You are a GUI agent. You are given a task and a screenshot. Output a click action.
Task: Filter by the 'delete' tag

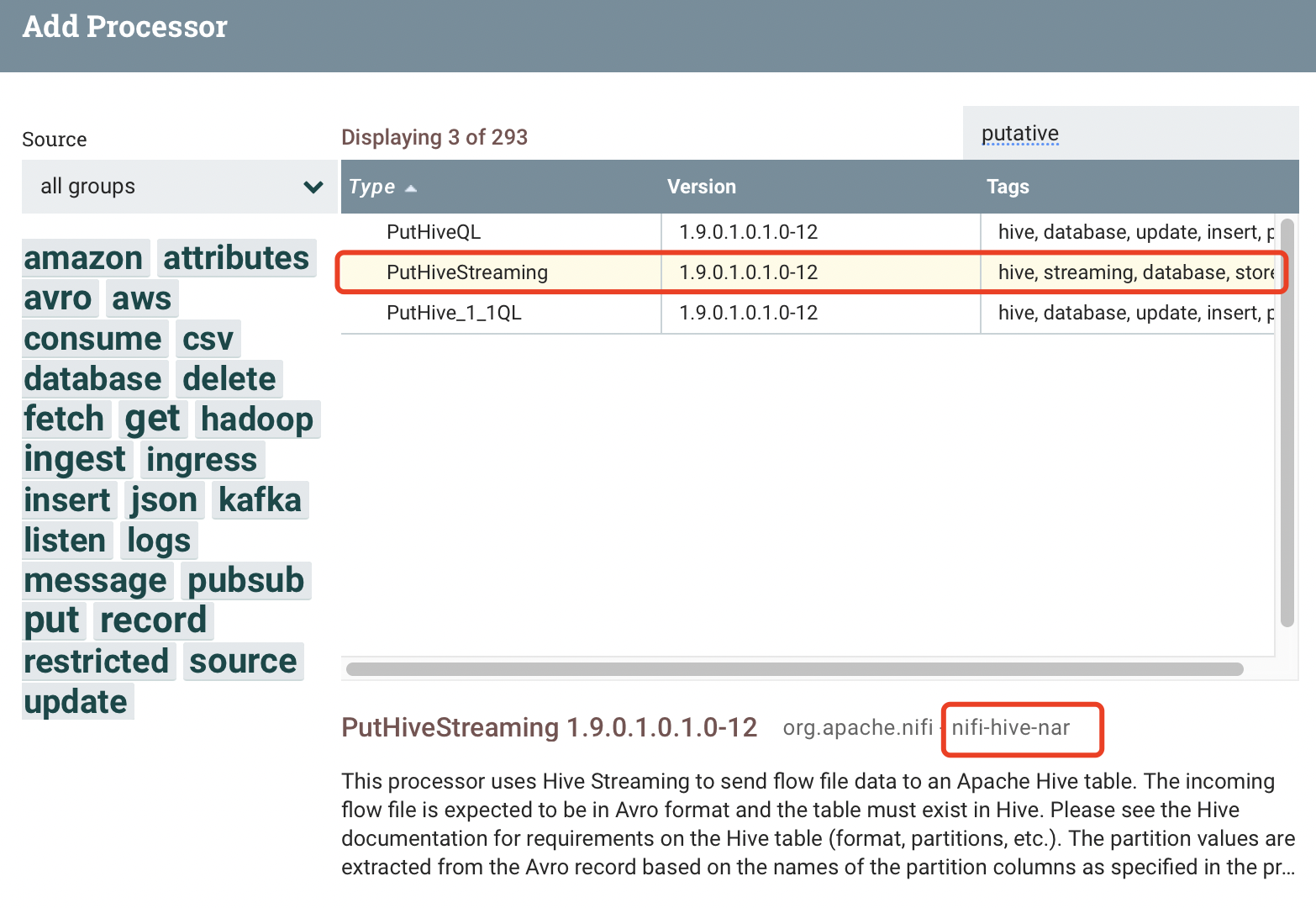[229, 379]
